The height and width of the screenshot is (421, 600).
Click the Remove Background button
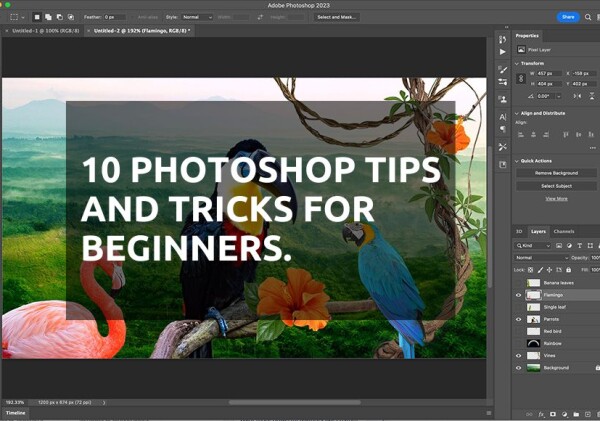coord(556,173)
